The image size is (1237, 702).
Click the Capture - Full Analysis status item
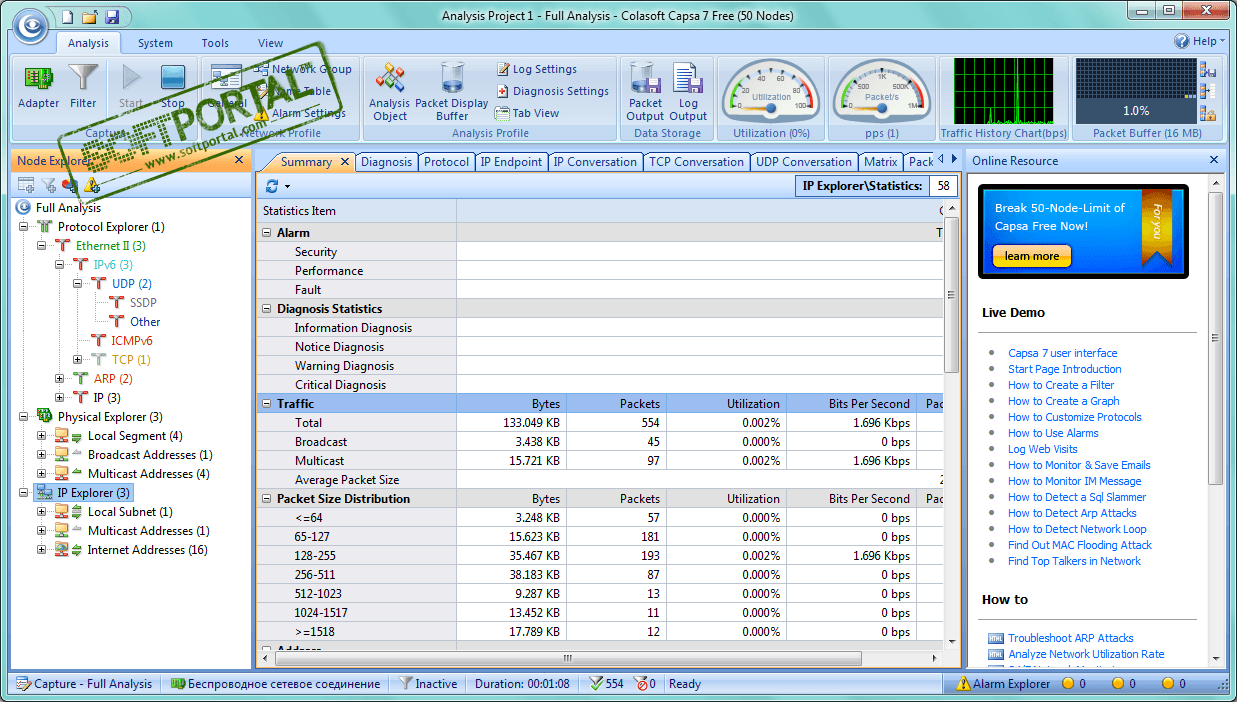[84, 684]
